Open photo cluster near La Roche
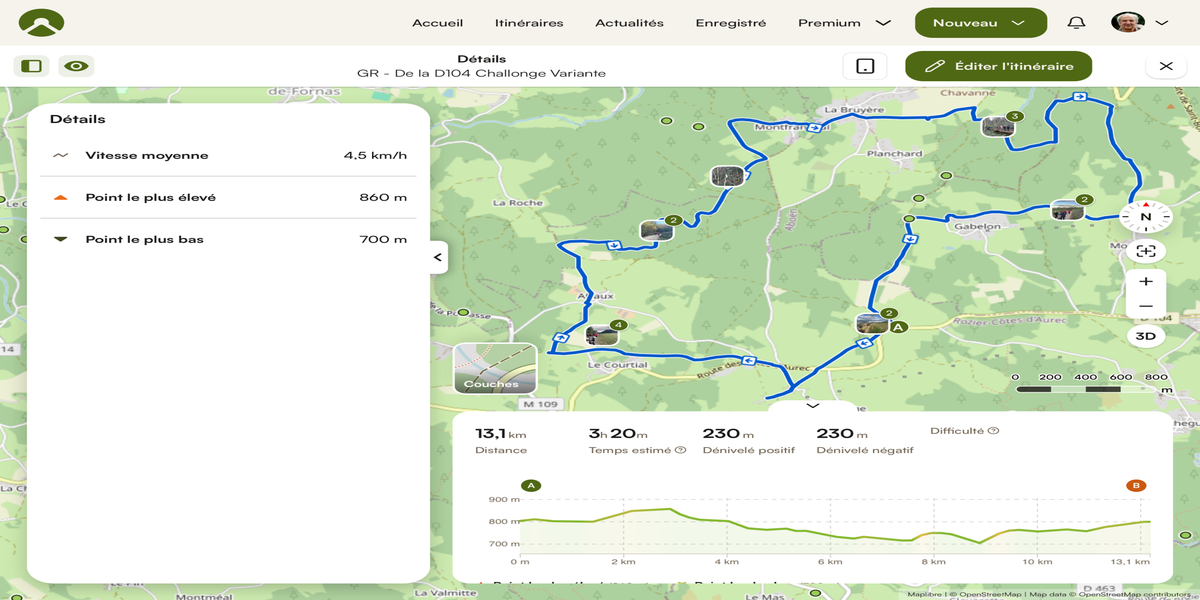The image size is (1200, 600). tap(656, 231)
